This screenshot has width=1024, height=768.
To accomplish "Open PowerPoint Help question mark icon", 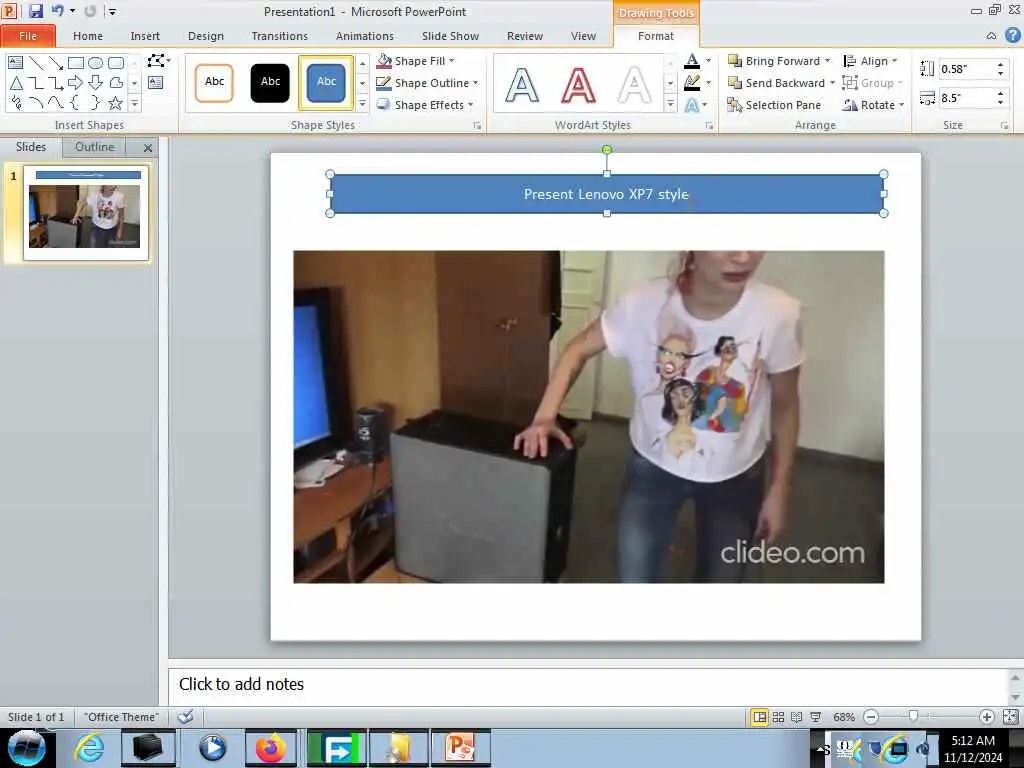I will coord(1012,36).
